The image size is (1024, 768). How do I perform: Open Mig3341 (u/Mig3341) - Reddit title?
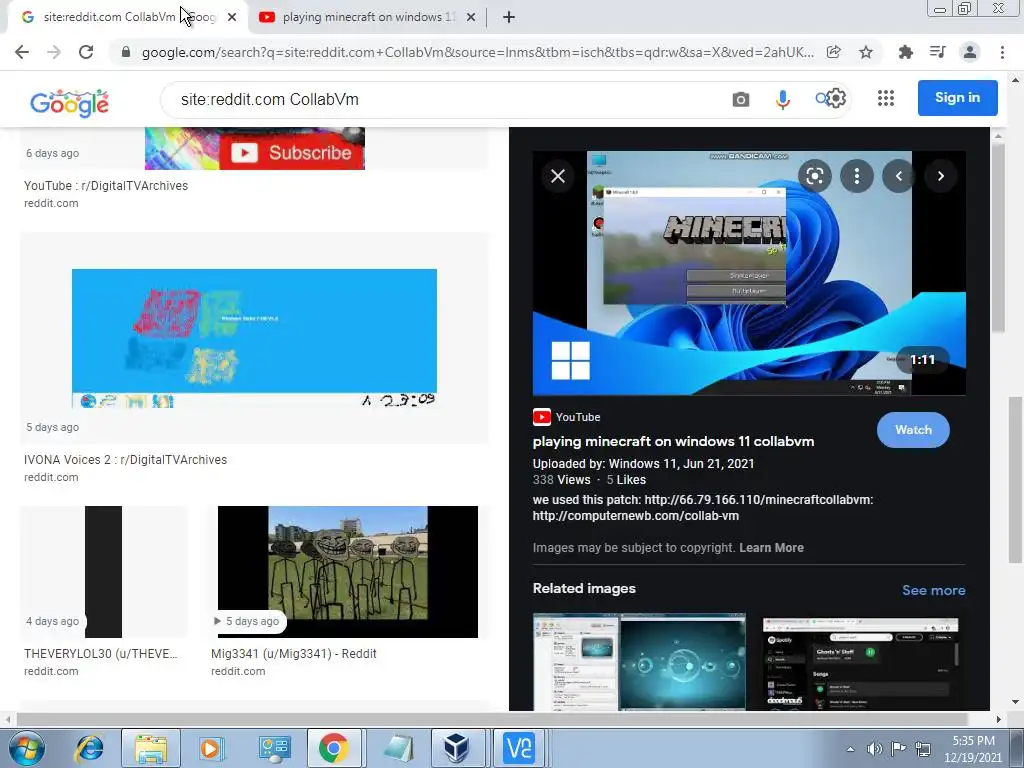(x=294, y=654)
